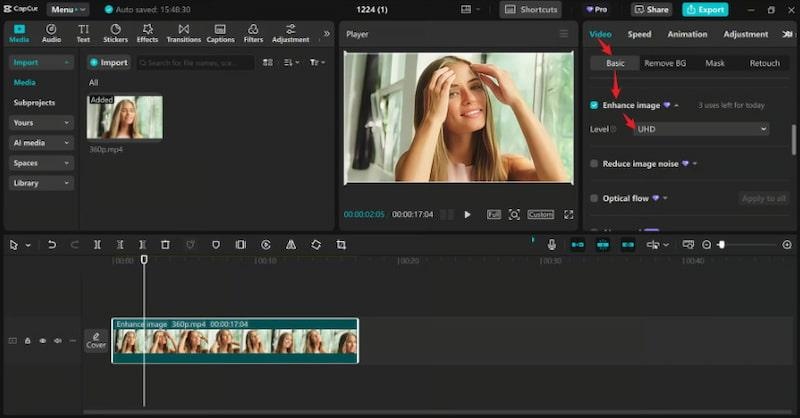The height and width of the screenshot is (418, 800).
Task: Open the Captions panel
Action: point(220,33)
